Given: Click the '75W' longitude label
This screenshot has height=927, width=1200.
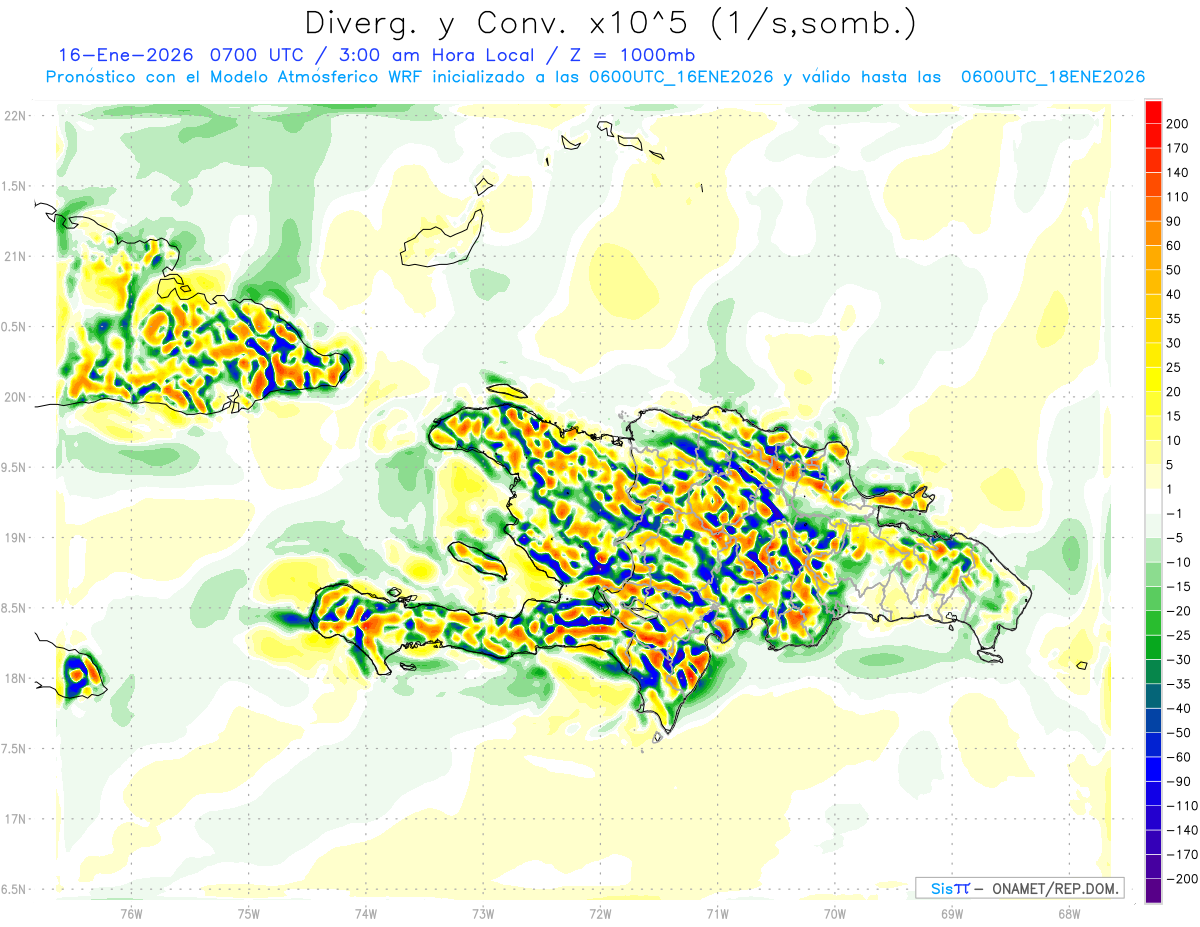Looking at the screenshot, I should [x=248, y=913].
